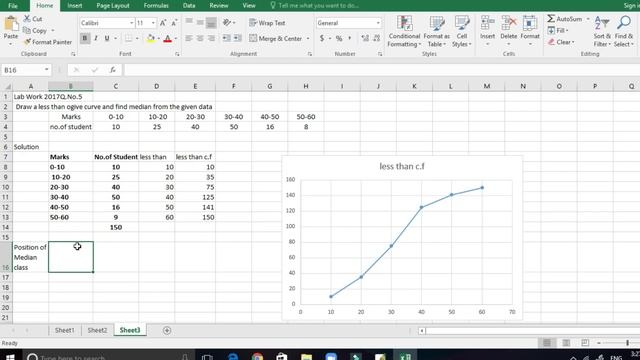Open the Cell Styles gallery

[462, 32]
